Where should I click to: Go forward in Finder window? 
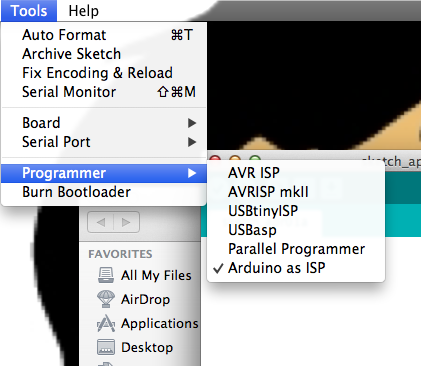pyautogui.click(x=126, y=222)
